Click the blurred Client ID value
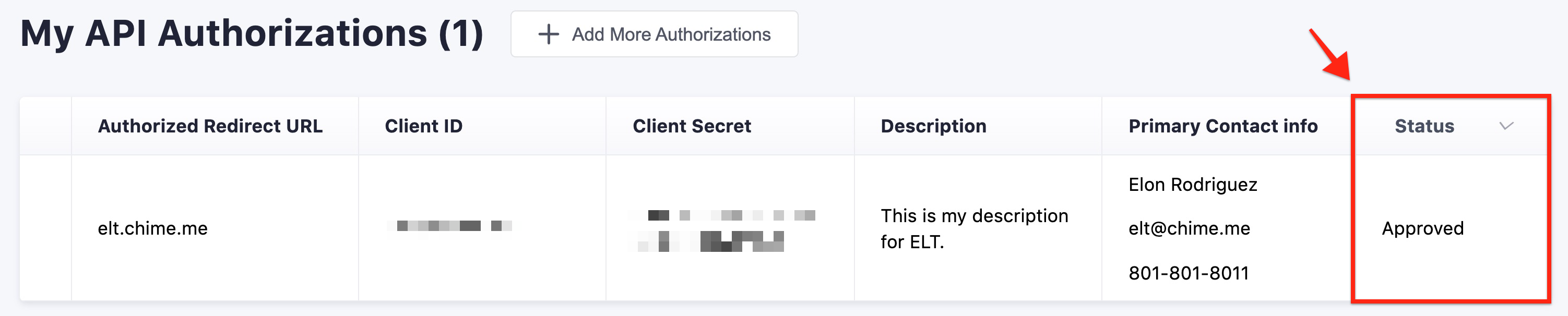The height and width of the screenshot is (316, 1568). 450,226
